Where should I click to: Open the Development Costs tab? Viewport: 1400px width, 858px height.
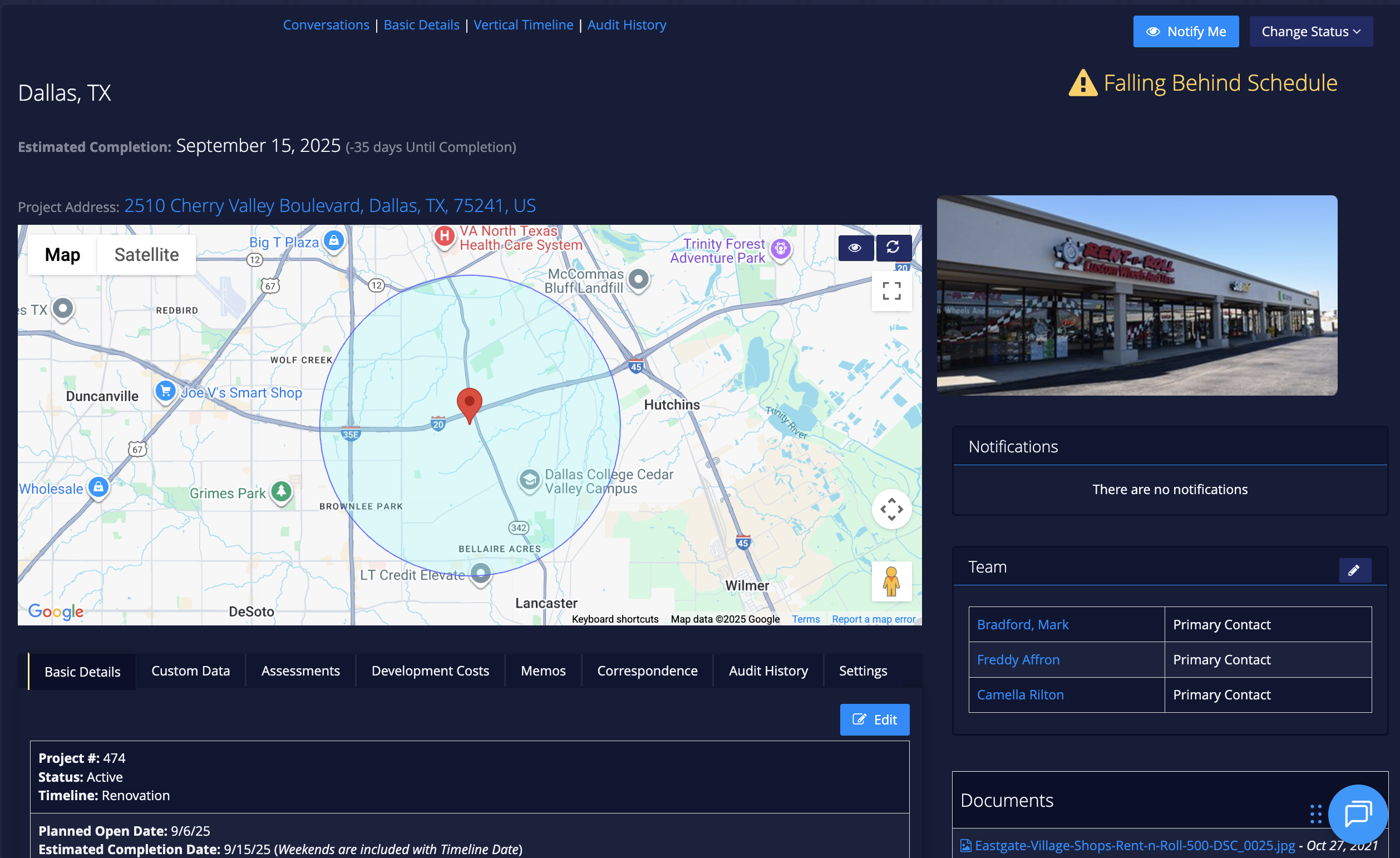[x=430, y=671]
